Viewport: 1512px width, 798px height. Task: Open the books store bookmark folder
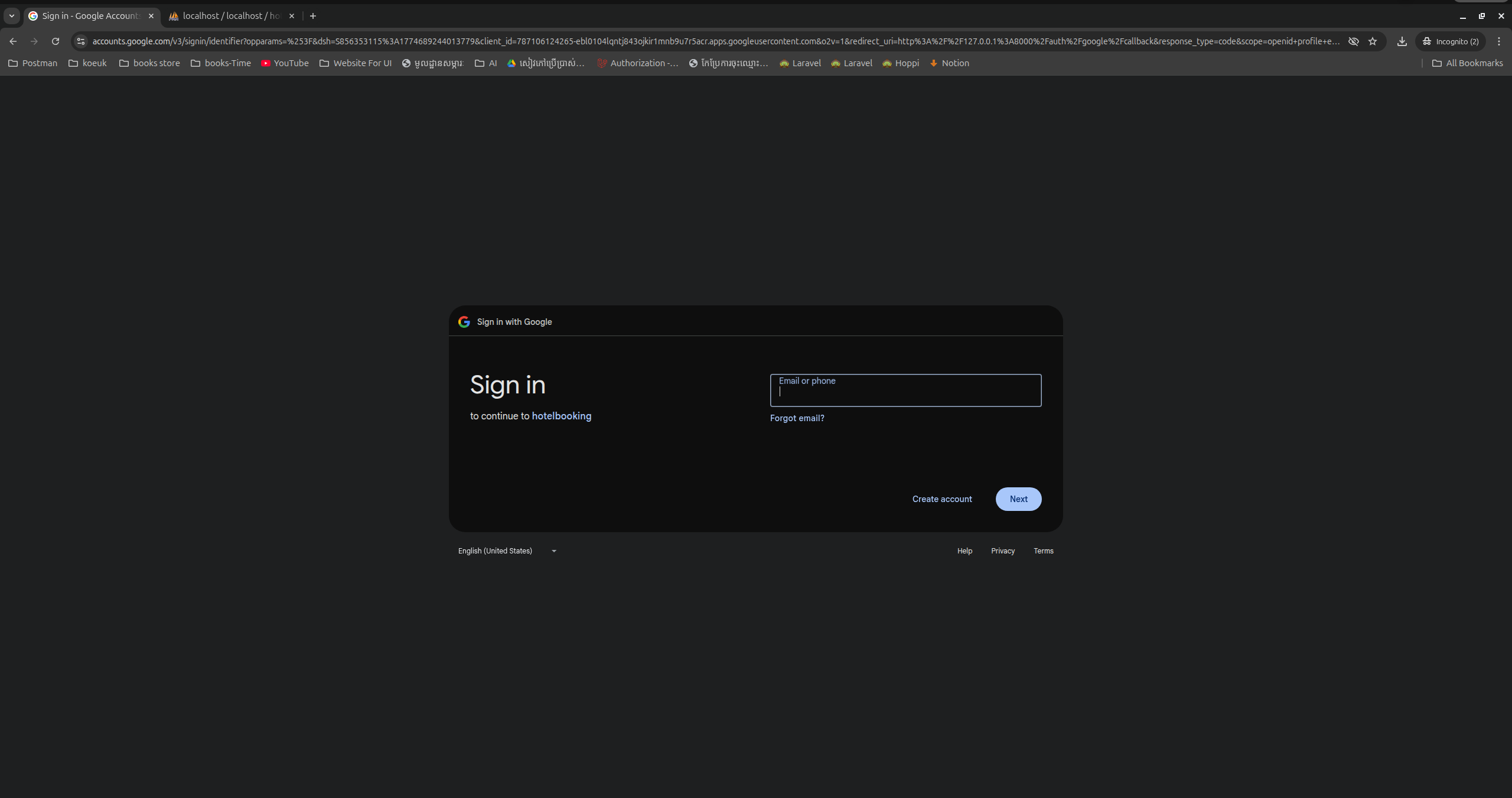coord(150,63)
